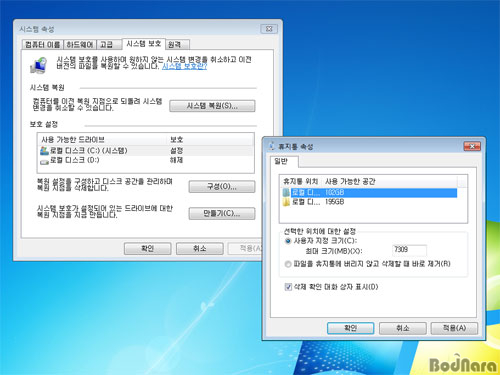Confirm System Properties with 확인
This screenshot has width=500, height=375.
tap(147, 249)
